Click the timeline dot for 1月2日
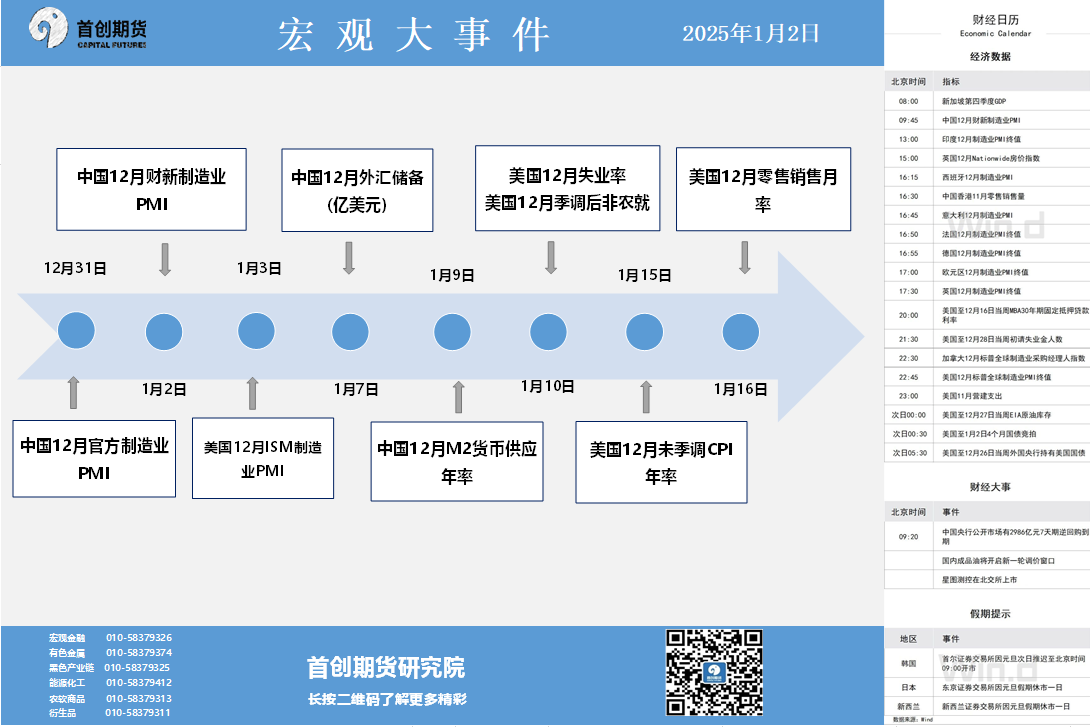1090x727 pixels. [164, 332]
